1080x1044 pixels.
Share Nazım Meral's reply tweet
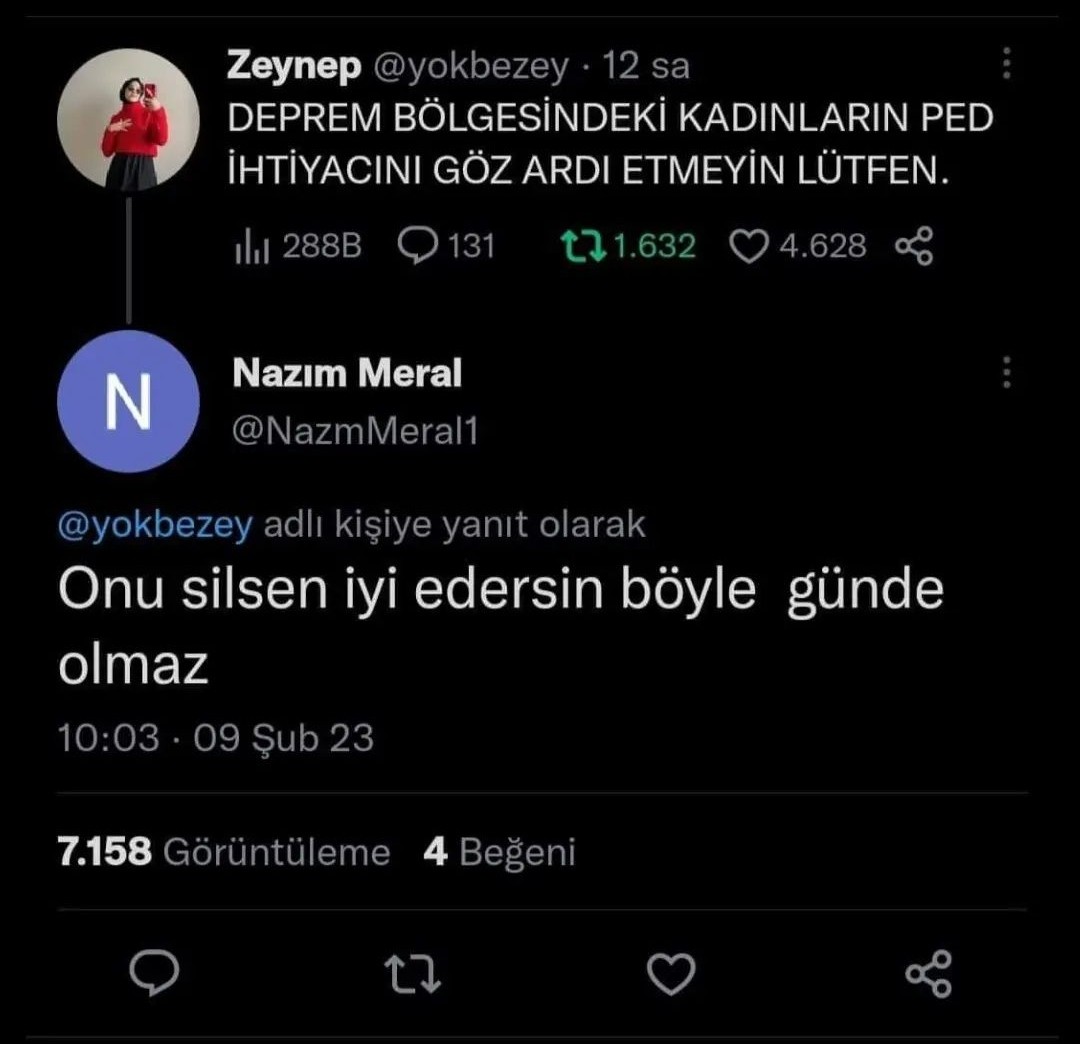click(928, 973)
